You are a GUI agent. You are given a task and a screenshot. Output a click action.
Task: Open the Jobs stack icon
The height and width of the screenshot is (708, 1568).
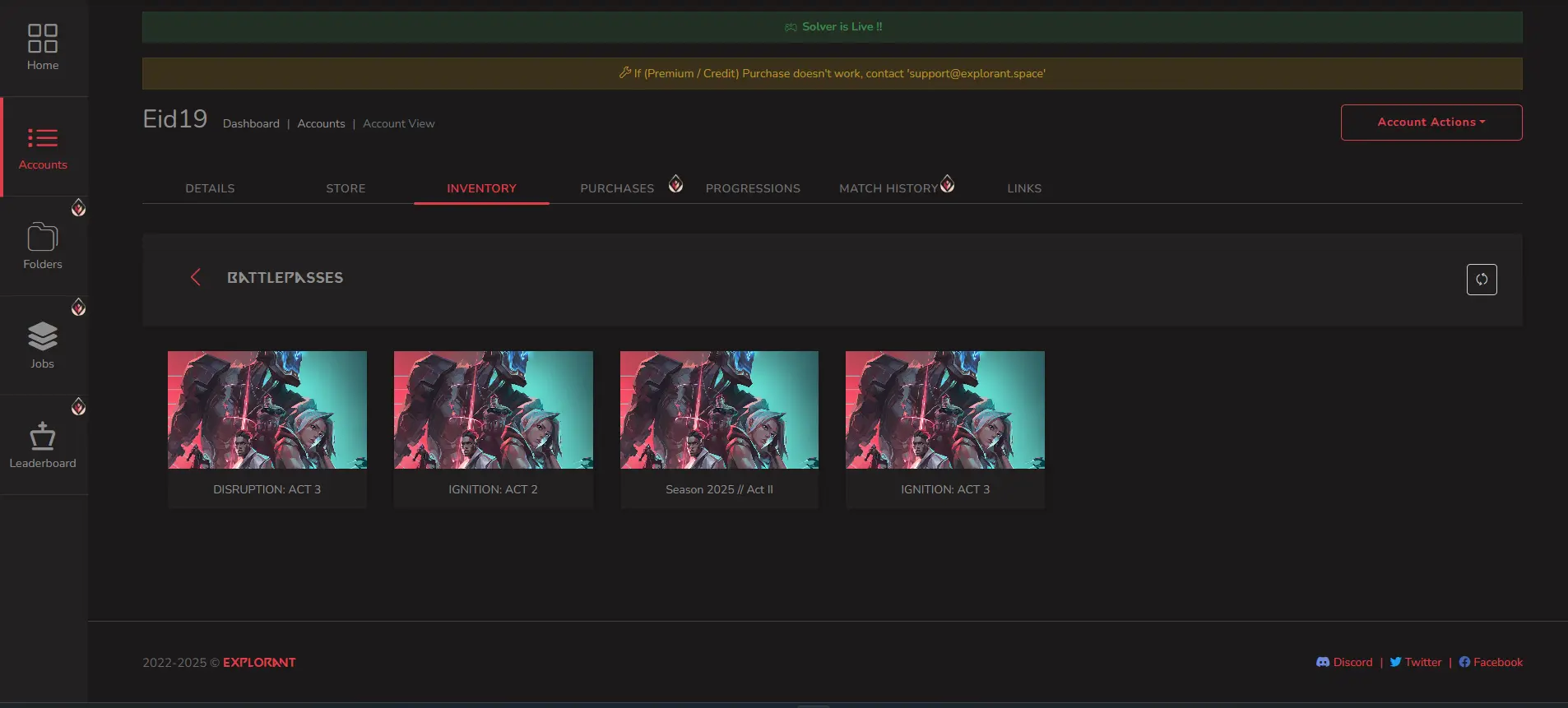click(43, 336)
